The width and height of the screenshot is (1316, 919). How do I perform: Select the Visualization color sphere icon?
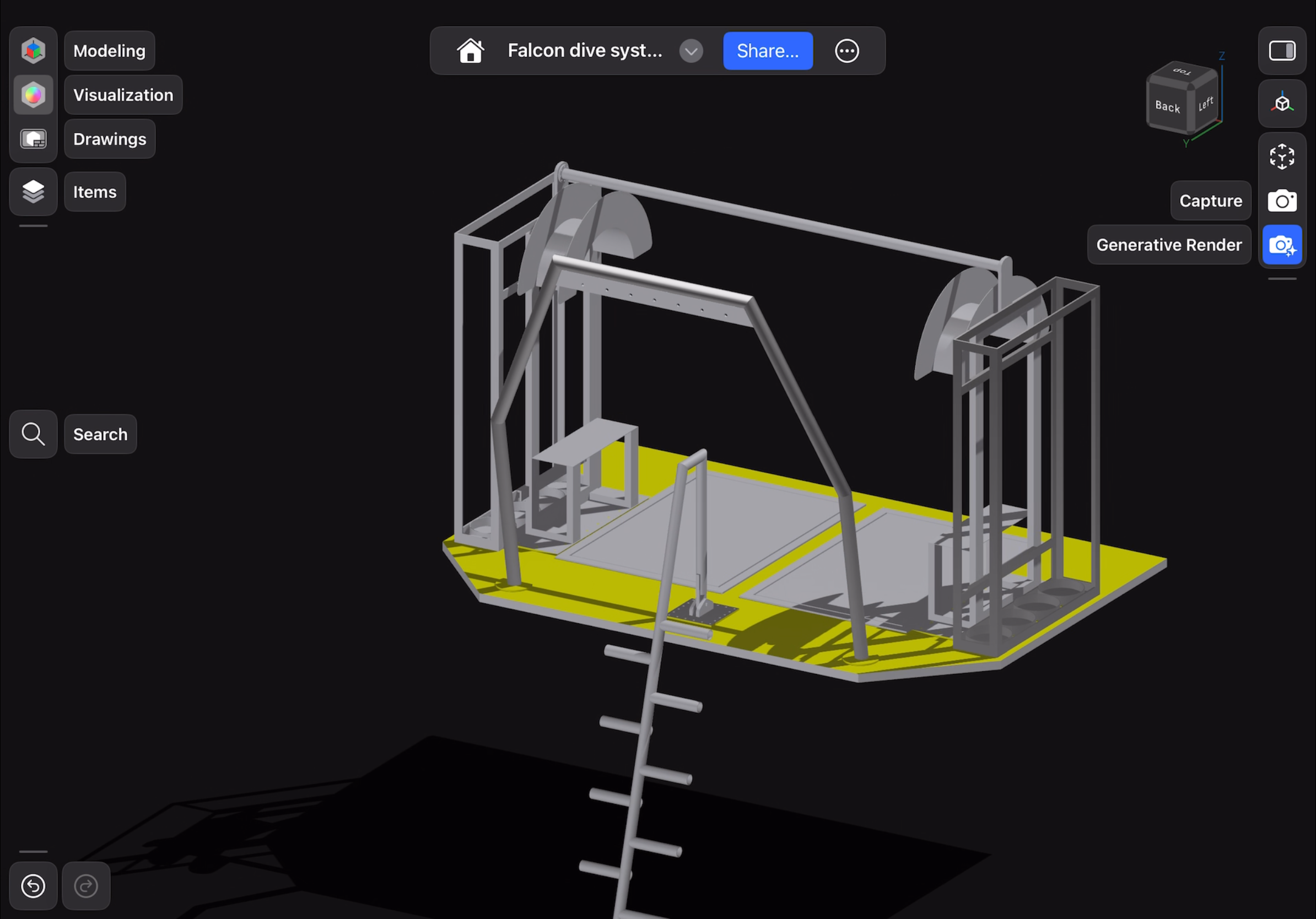coord(33,95)
